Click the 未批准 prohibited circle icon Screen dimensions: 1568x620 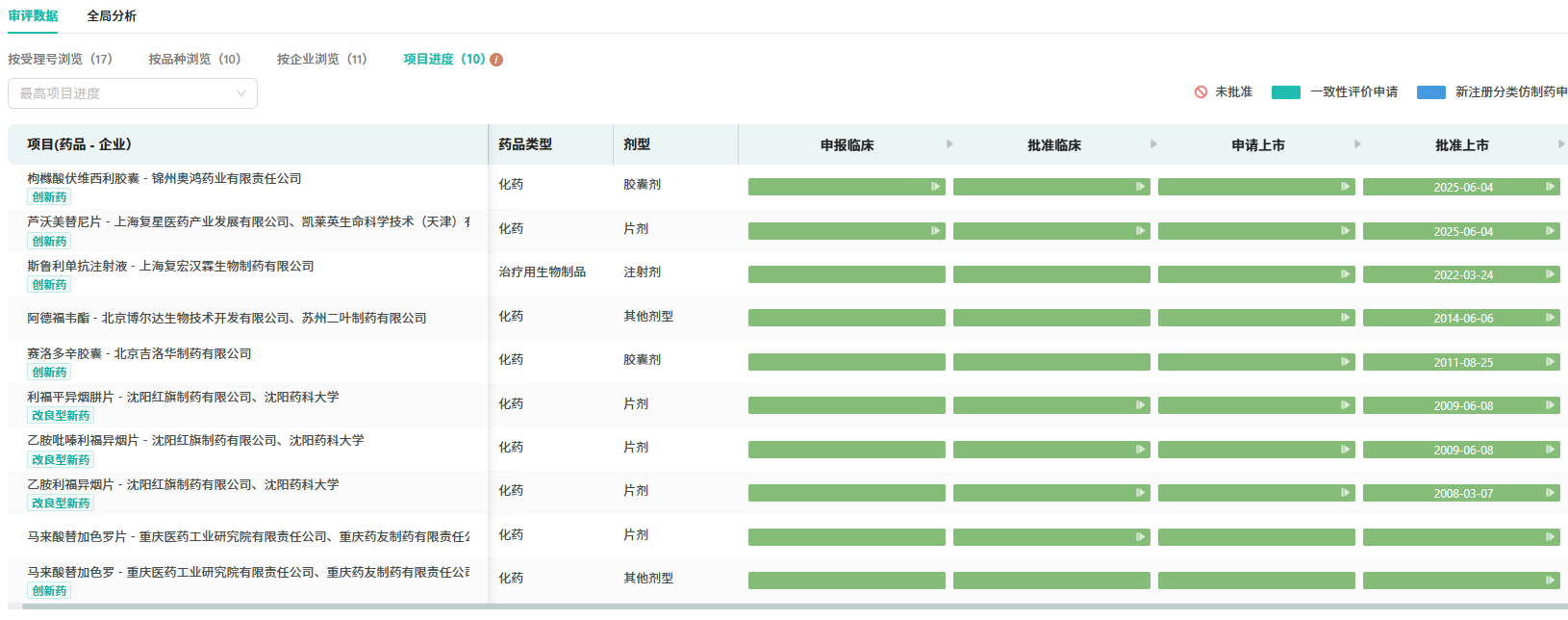[x=1201, y=92]
